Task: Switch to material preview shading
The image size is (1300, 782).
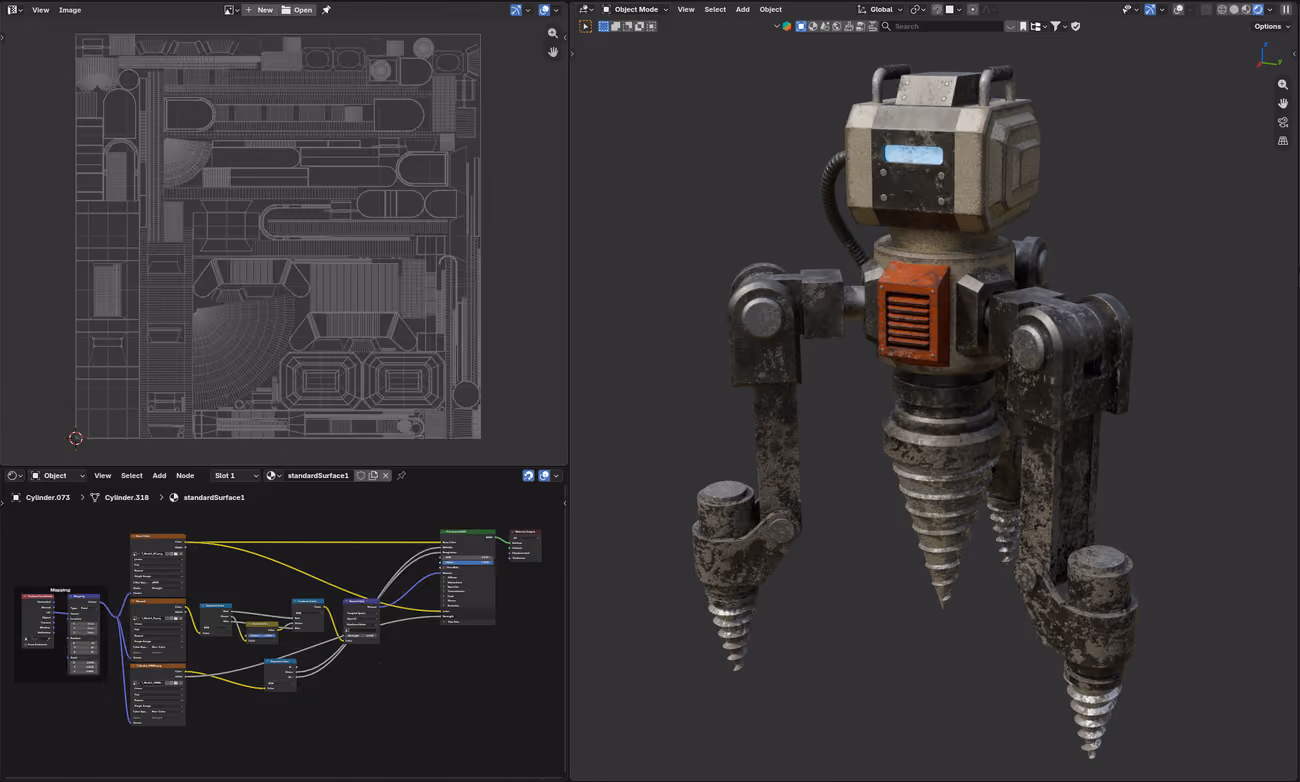Action: coord(1246,10)
